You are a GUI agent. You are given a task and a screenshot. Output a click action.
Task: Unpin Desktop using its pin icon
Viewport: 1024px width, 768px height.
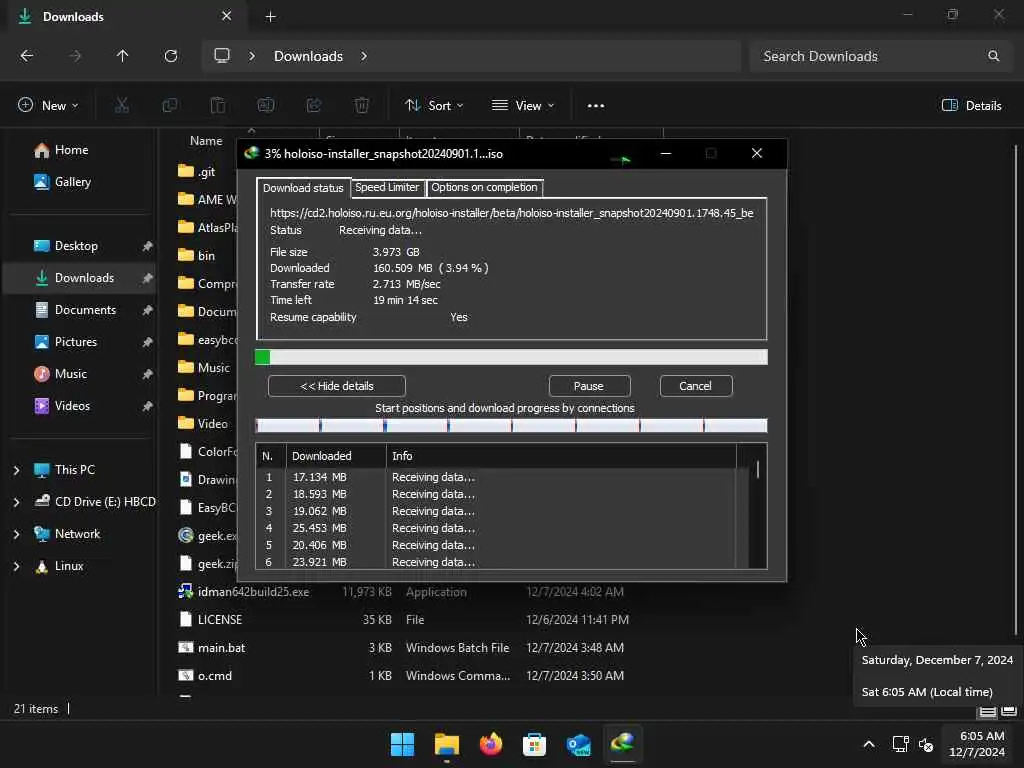click(147, 246)
